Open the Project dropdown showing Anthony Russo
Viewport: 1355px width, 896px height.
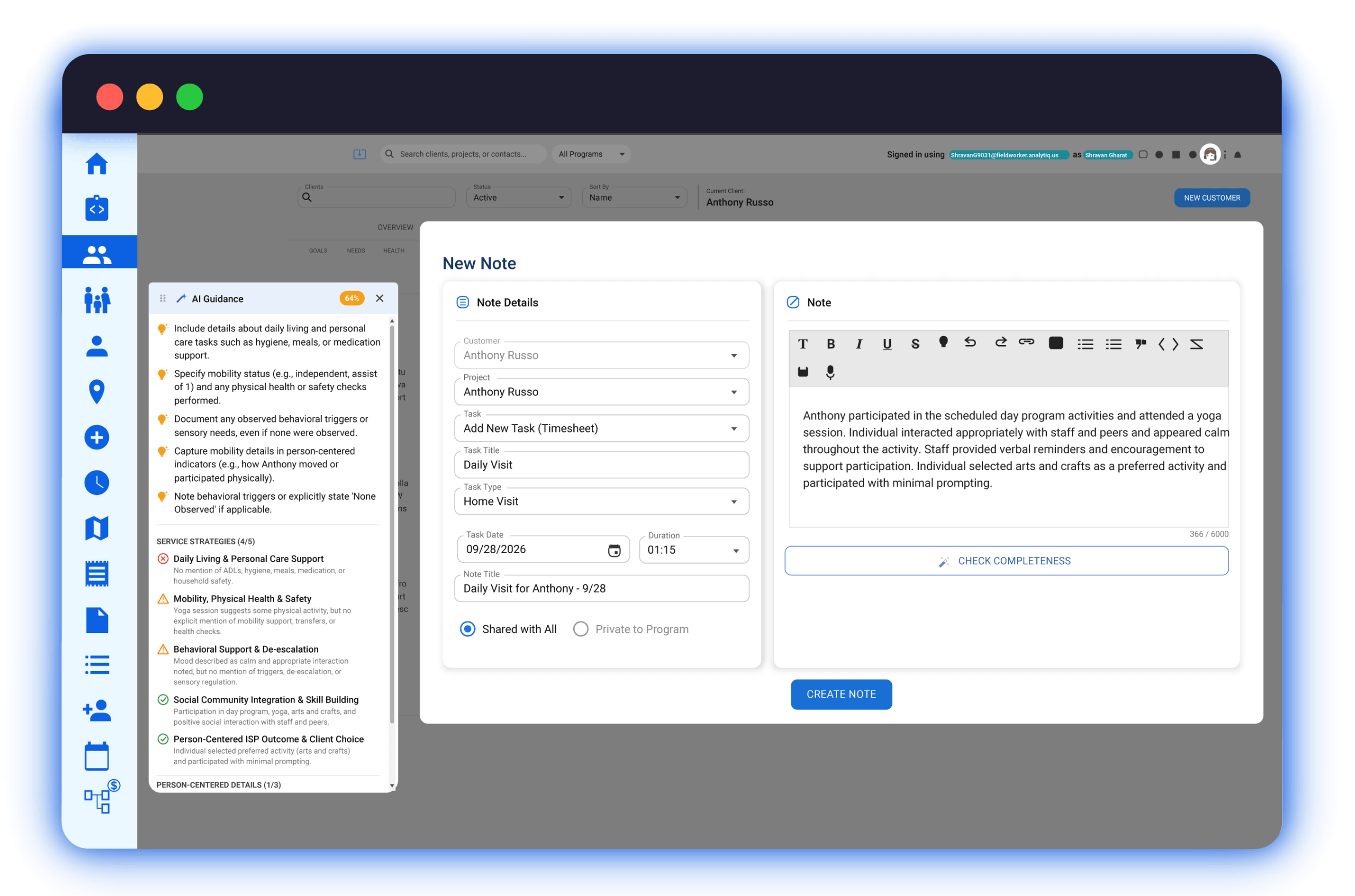(602, 392)
